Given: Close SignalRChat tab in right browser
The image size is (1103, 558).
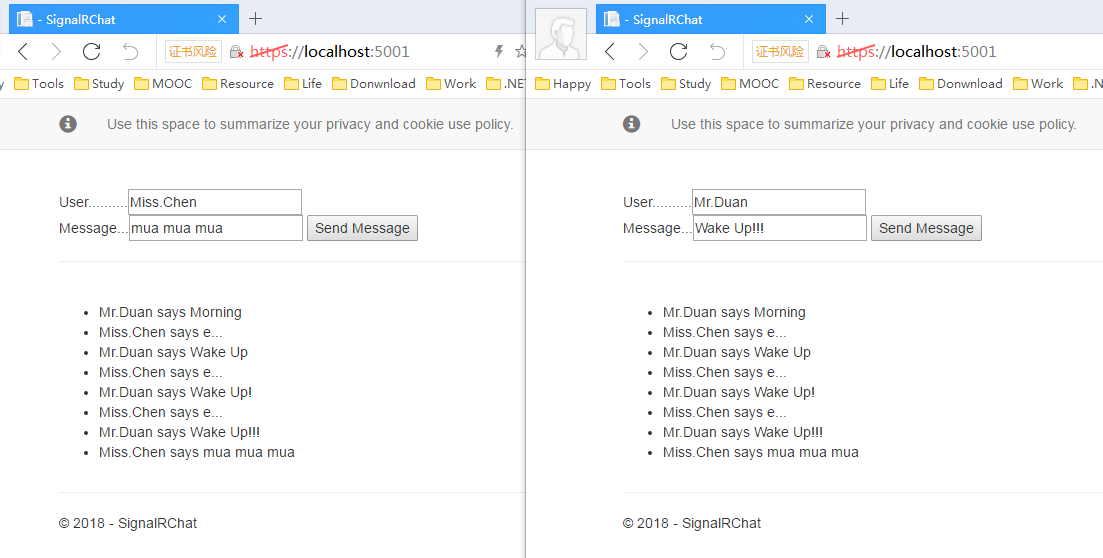Looking at the screenshot, I should click(809, 19).
